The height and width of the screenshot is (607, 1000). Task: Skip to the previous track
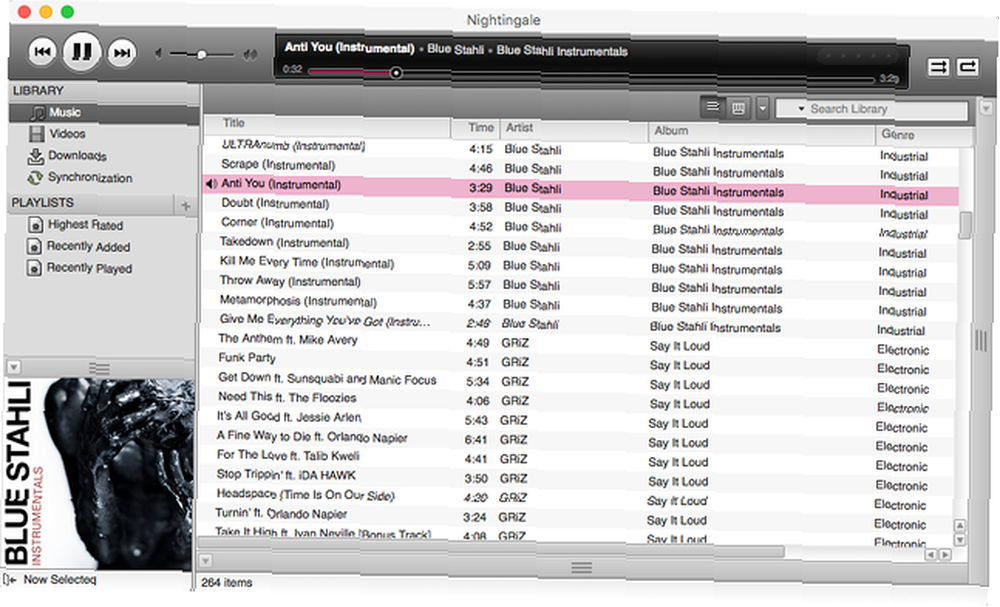point(42,52)
